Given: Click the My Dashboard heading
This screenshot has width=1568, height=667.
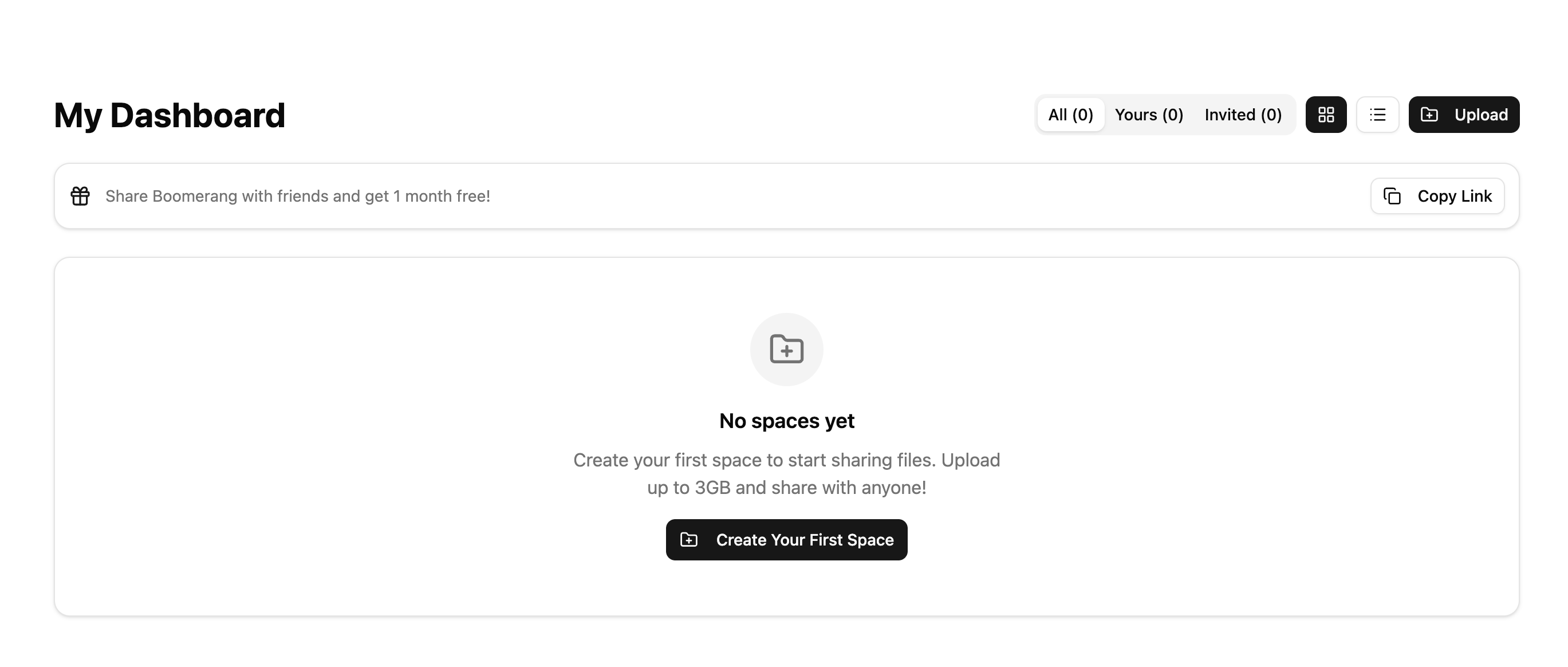Looking at the screenshot, I should point(170,115).
